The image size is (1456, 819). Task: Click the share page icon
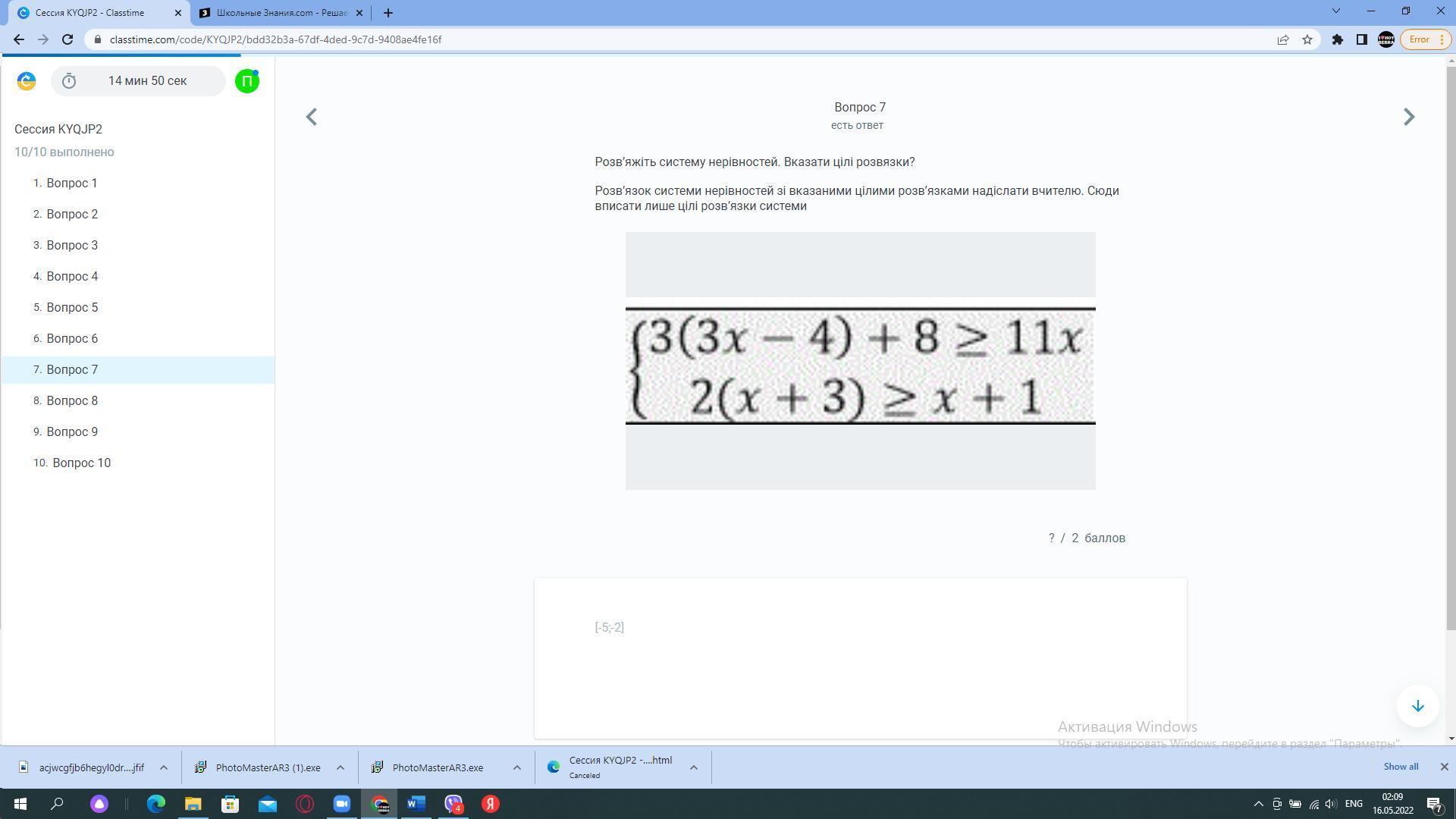coord(1283,39)
